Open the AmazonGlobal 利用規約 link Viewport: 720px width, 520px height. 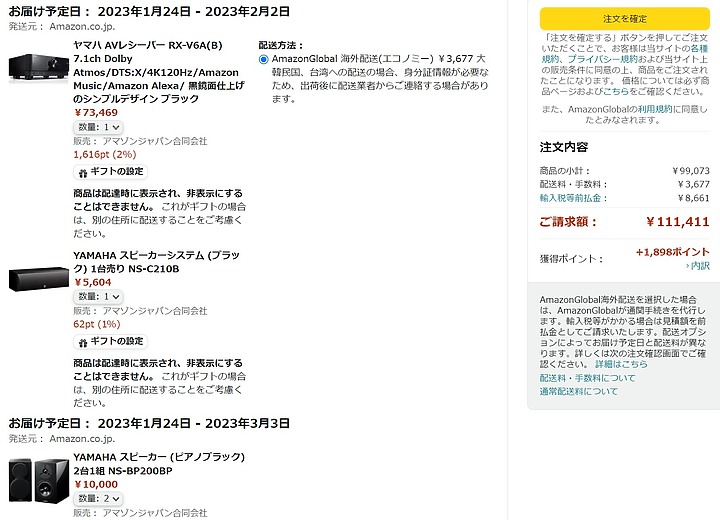point(654,109)
